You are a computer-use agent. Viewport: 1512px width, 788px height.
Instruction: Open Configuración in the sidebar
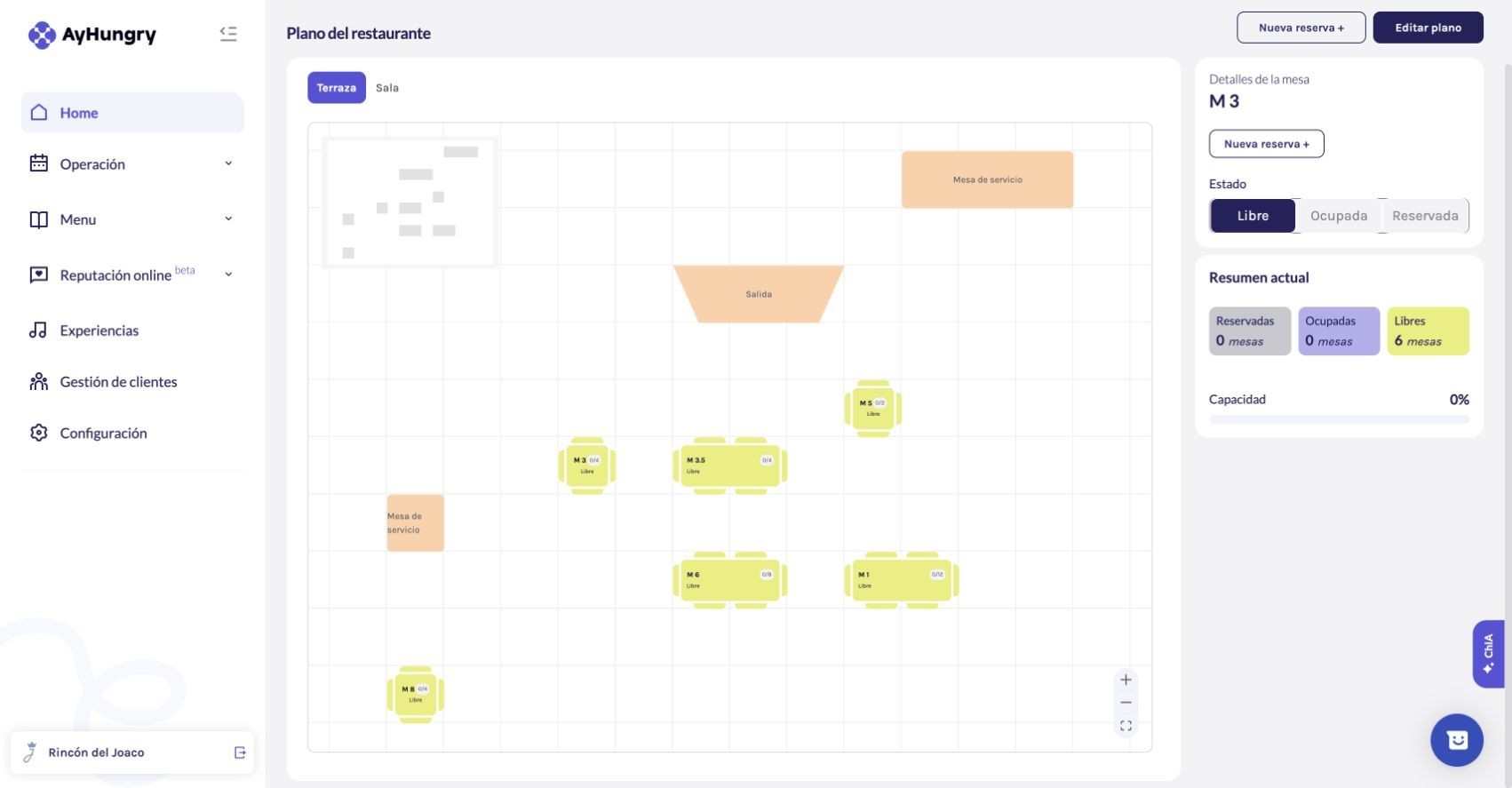pyautogui.click(x=132, y=433)
